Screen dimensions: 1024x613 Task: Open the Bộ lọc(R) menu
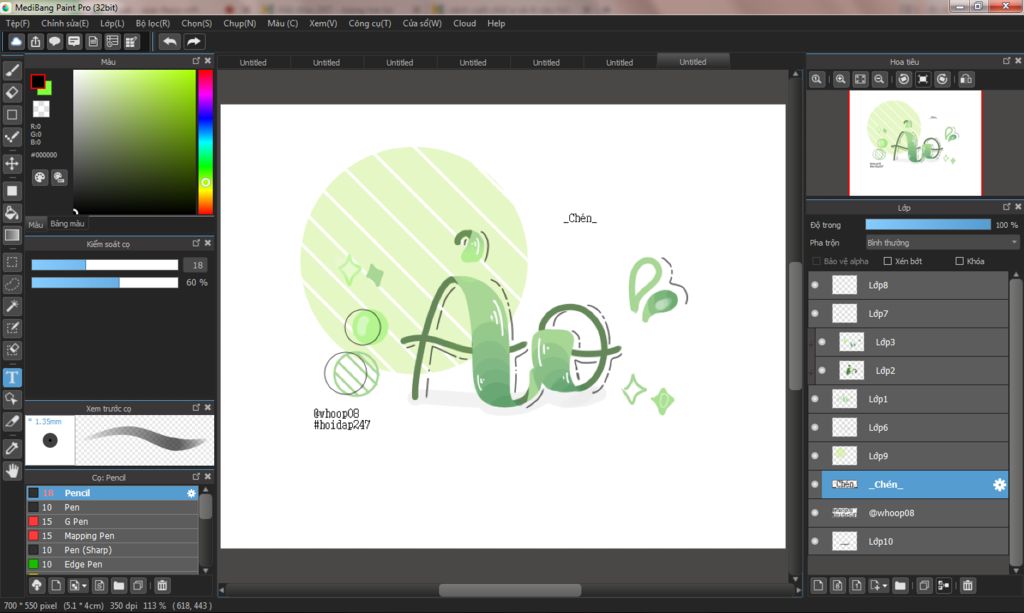(x=153, y=24)
